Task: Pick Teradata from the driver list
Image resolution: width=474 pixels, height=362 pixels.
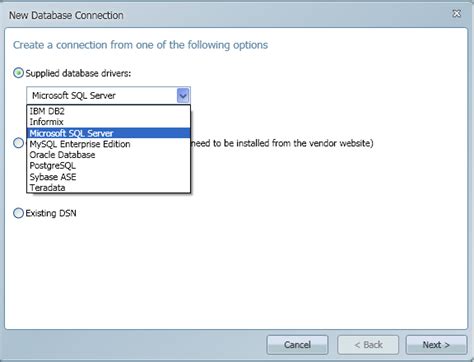Action: (x=108, y=187)
